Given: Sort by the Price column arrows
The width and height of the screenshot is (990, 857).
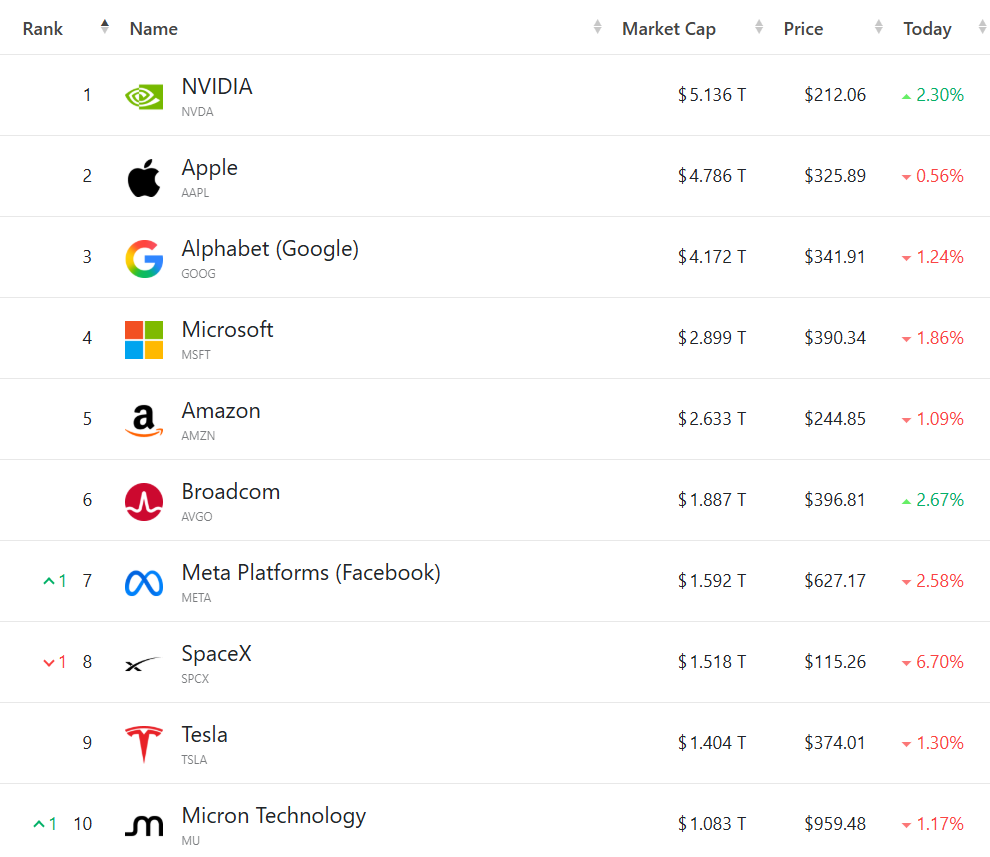Looking at the screenshot, I should tap(878, 27).
